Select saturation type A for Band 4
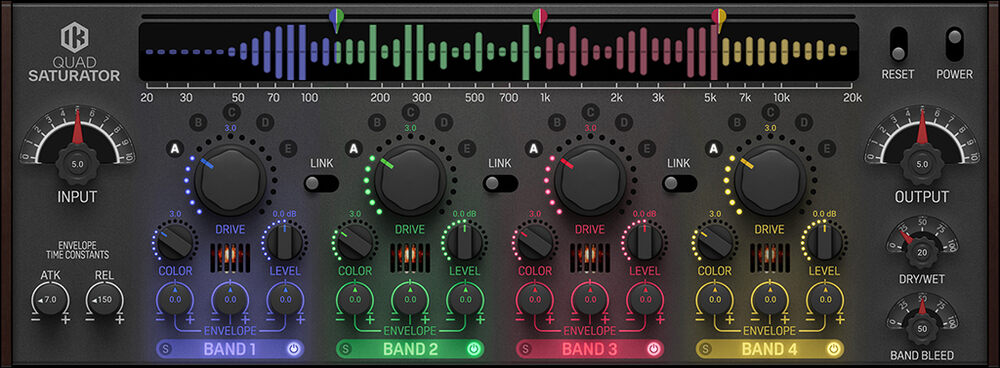Image resolution: width=1000 pixels, height=368 pixels. (x=714, y=149)
